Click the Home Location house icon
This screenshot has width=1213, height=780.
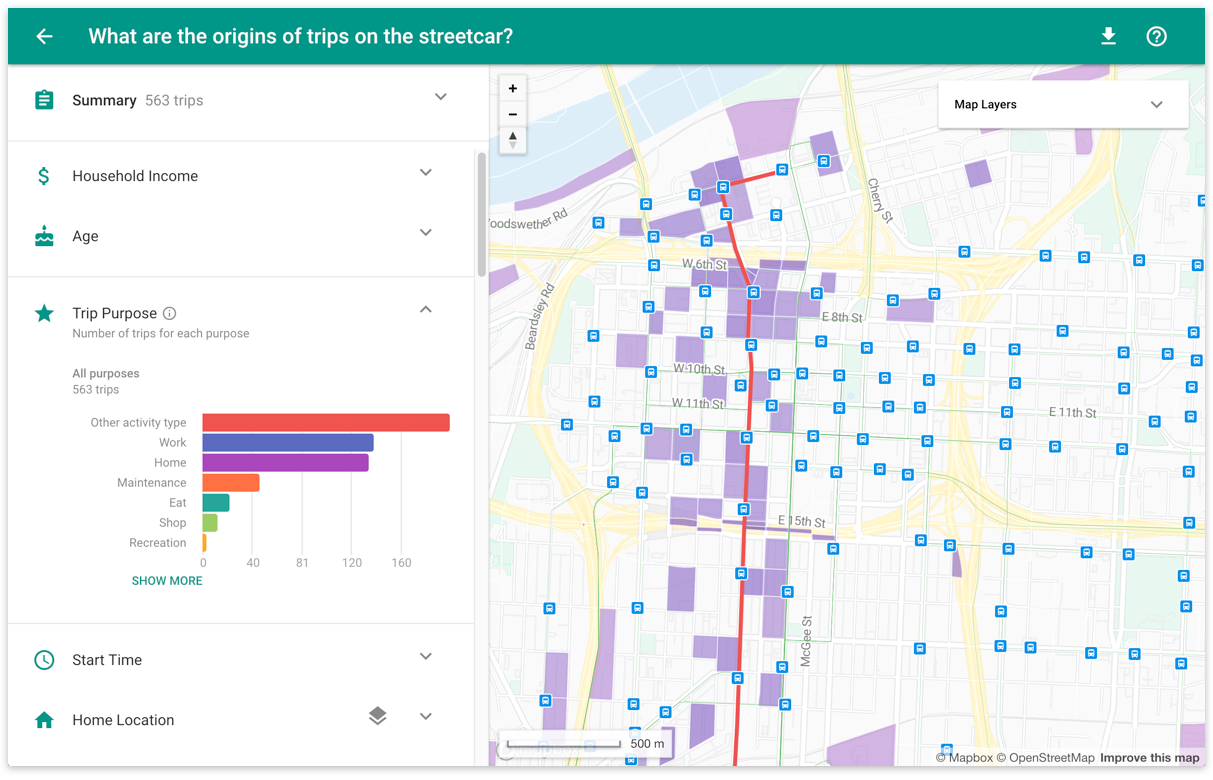(44, 720)
